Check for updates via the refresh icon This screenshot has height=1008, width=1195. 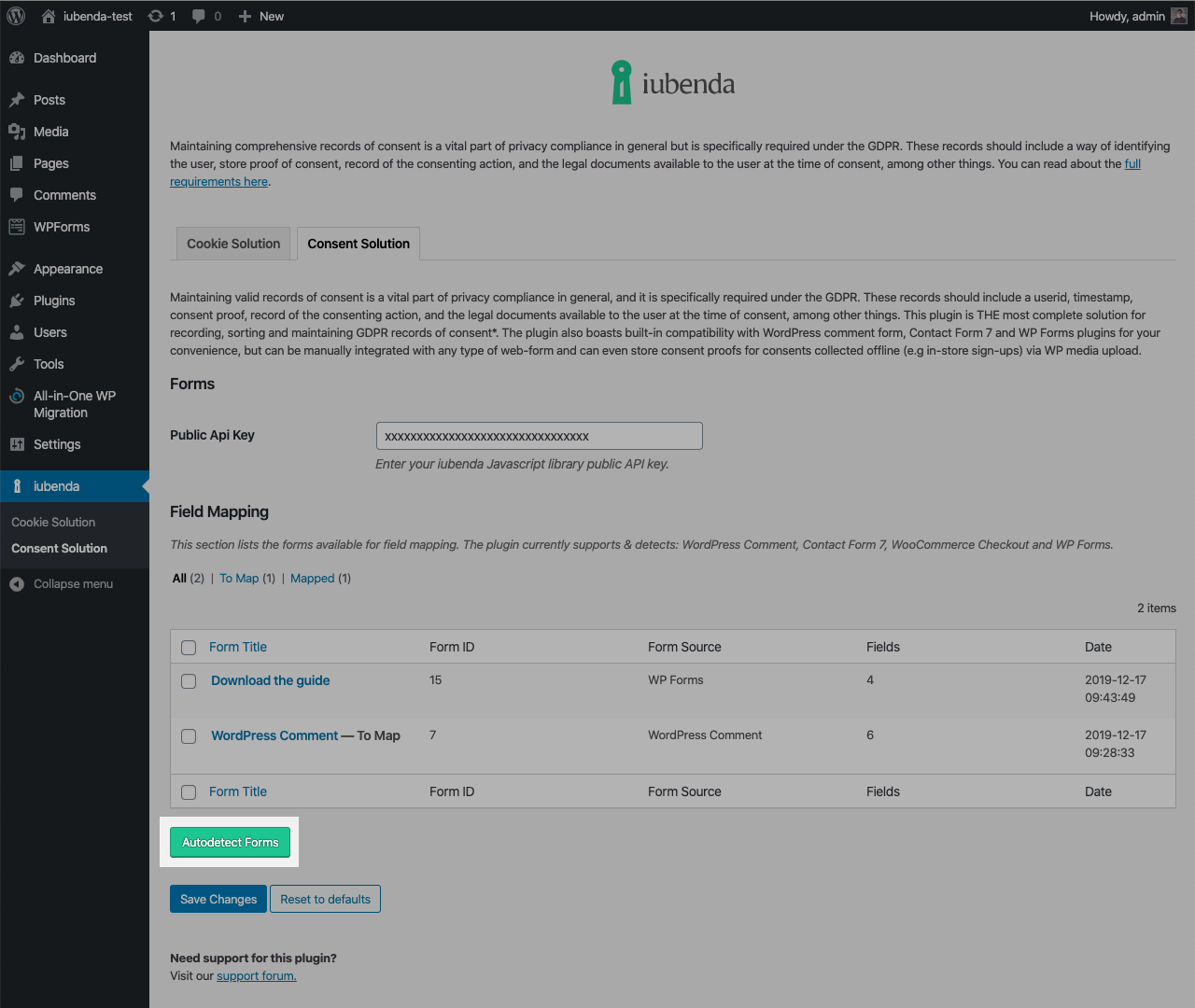tap(155, 16)
